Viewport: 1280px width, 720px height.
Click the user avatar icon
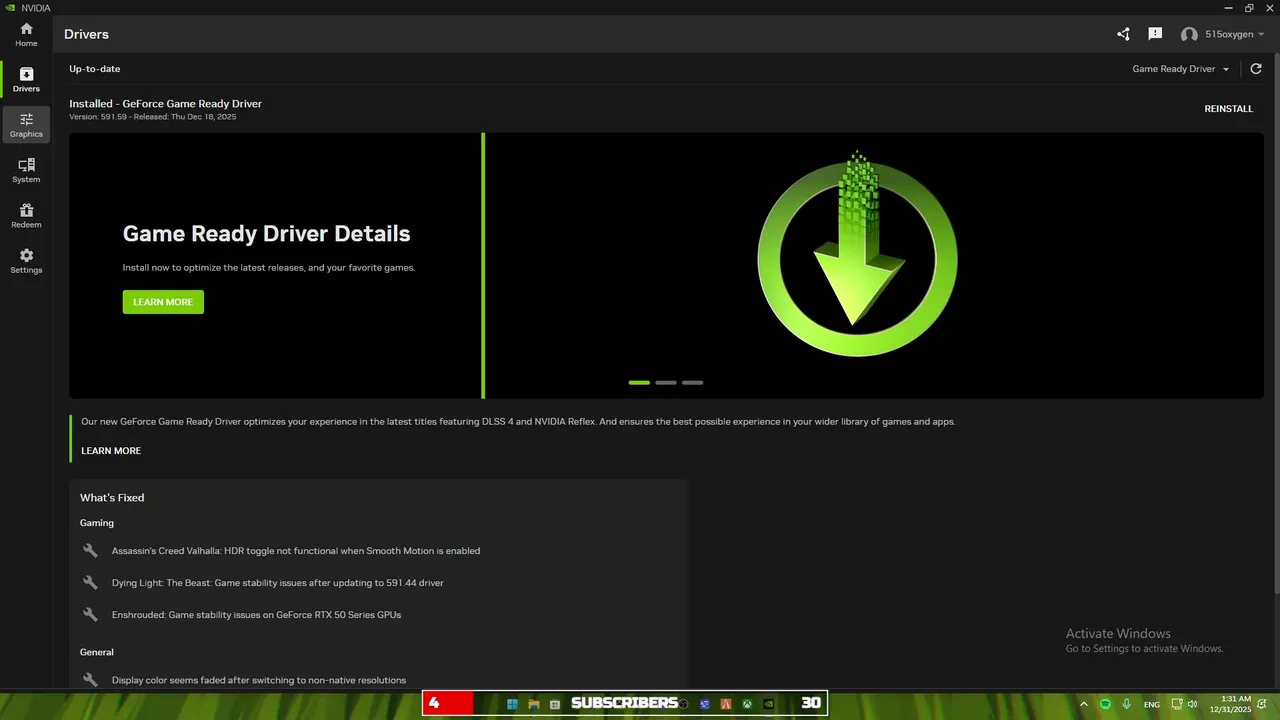[1189, 34]
